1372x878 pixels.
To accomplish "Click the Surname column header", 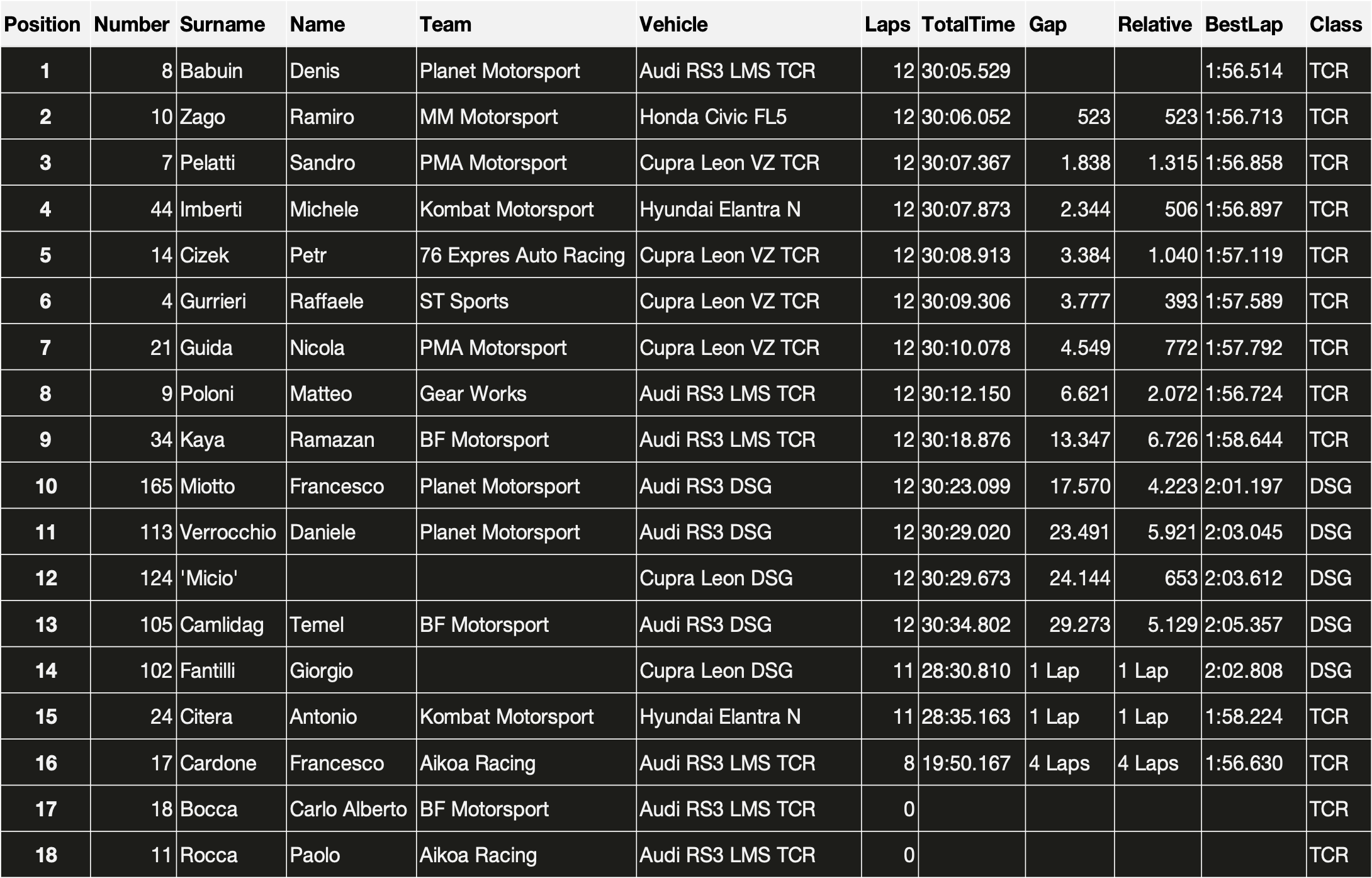I will (222, 25).
